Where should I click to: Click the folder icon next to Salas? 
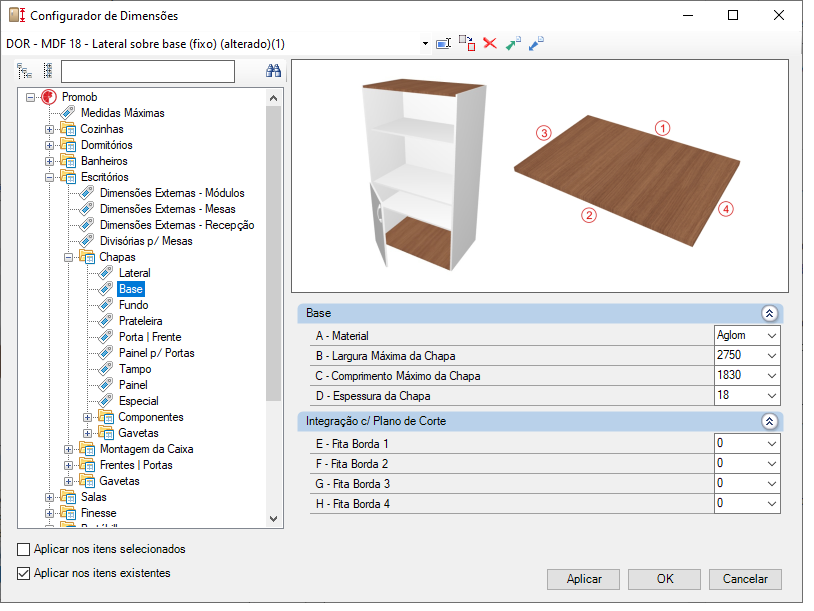pos(68,497)
